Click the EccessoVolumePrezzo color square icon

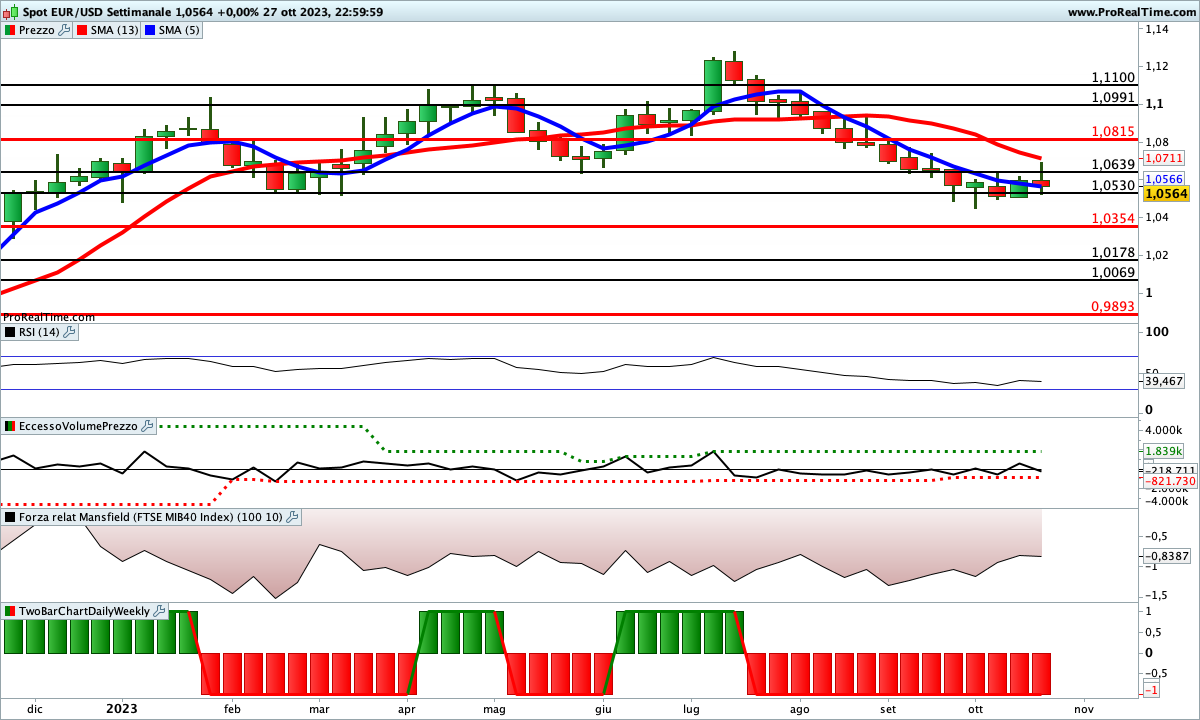click(10, 426)
